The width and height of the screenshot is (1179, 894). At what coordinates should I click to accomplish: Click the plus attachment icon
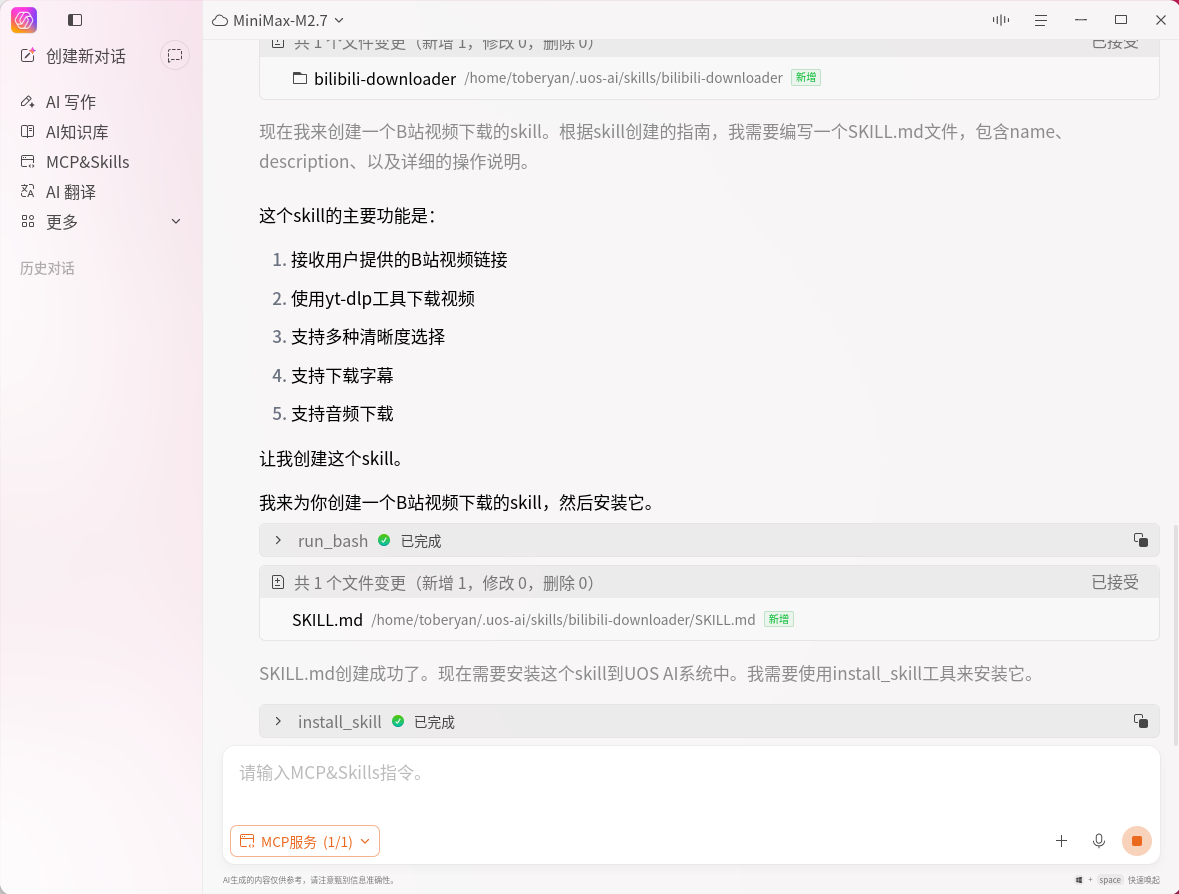click(1061, 841)
